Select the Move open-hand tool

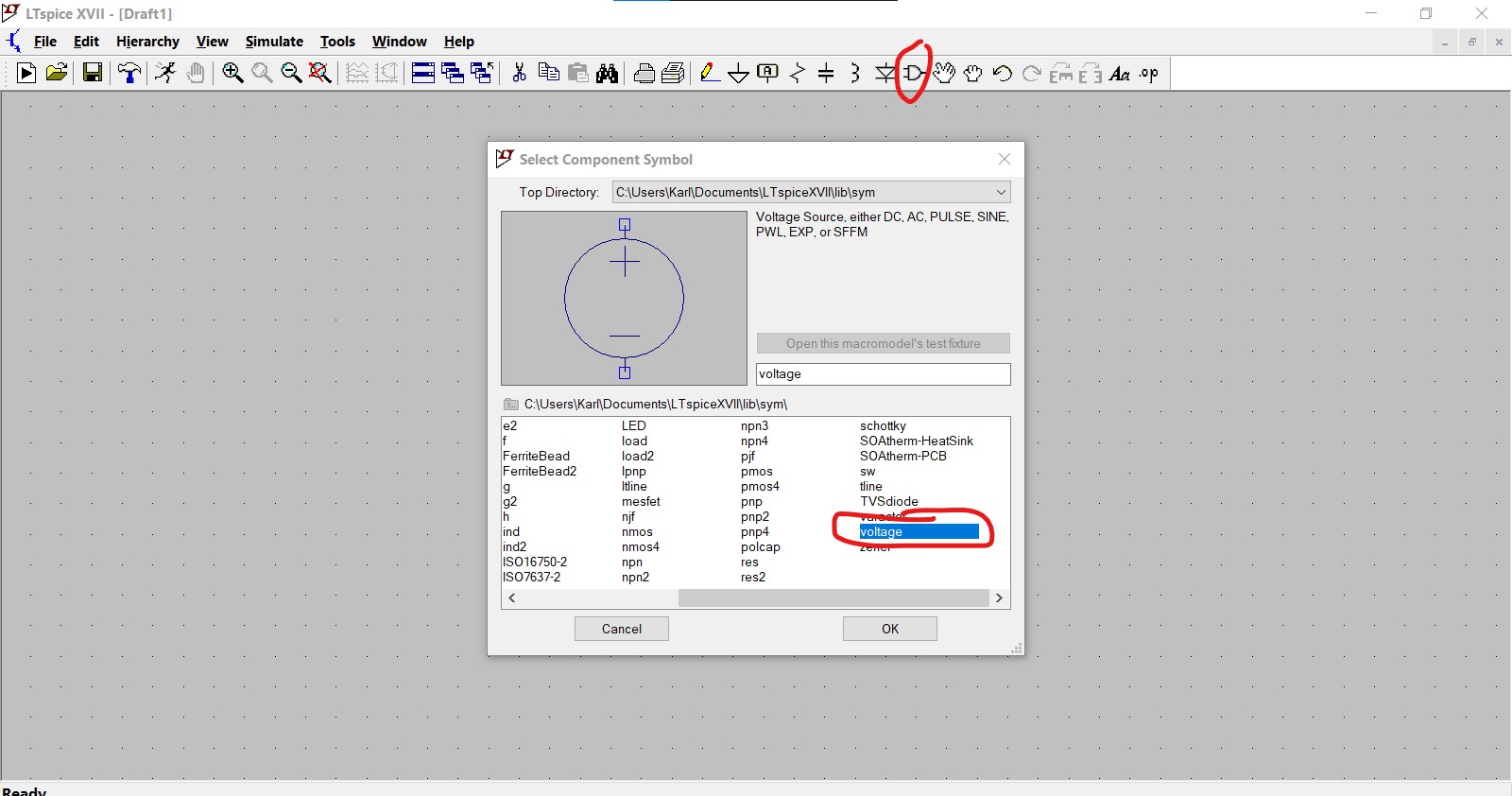(944, 73)
